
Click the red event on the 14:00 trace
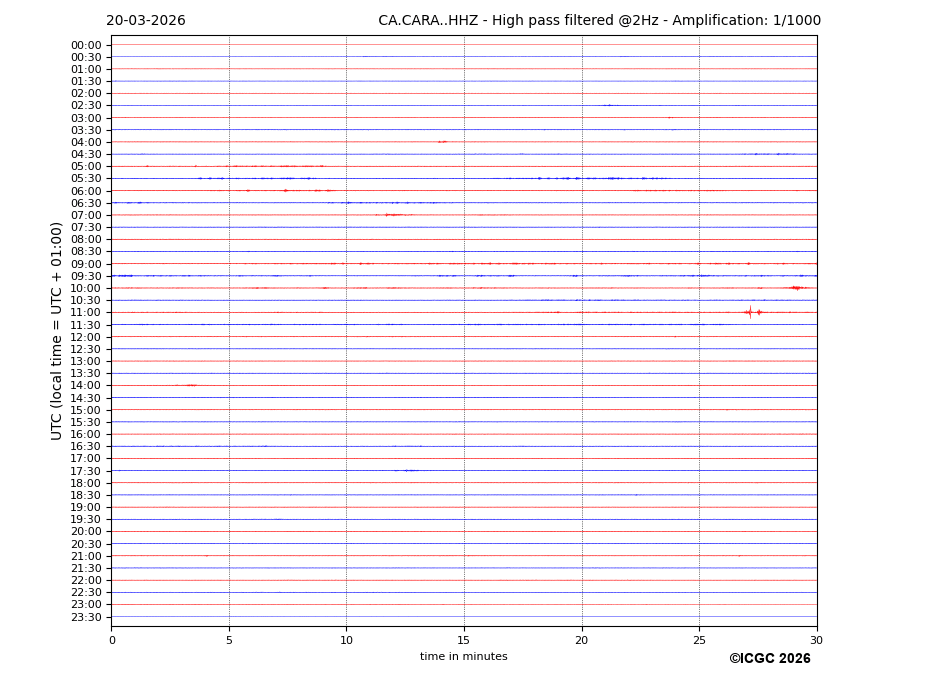click(x=190, y=385)
